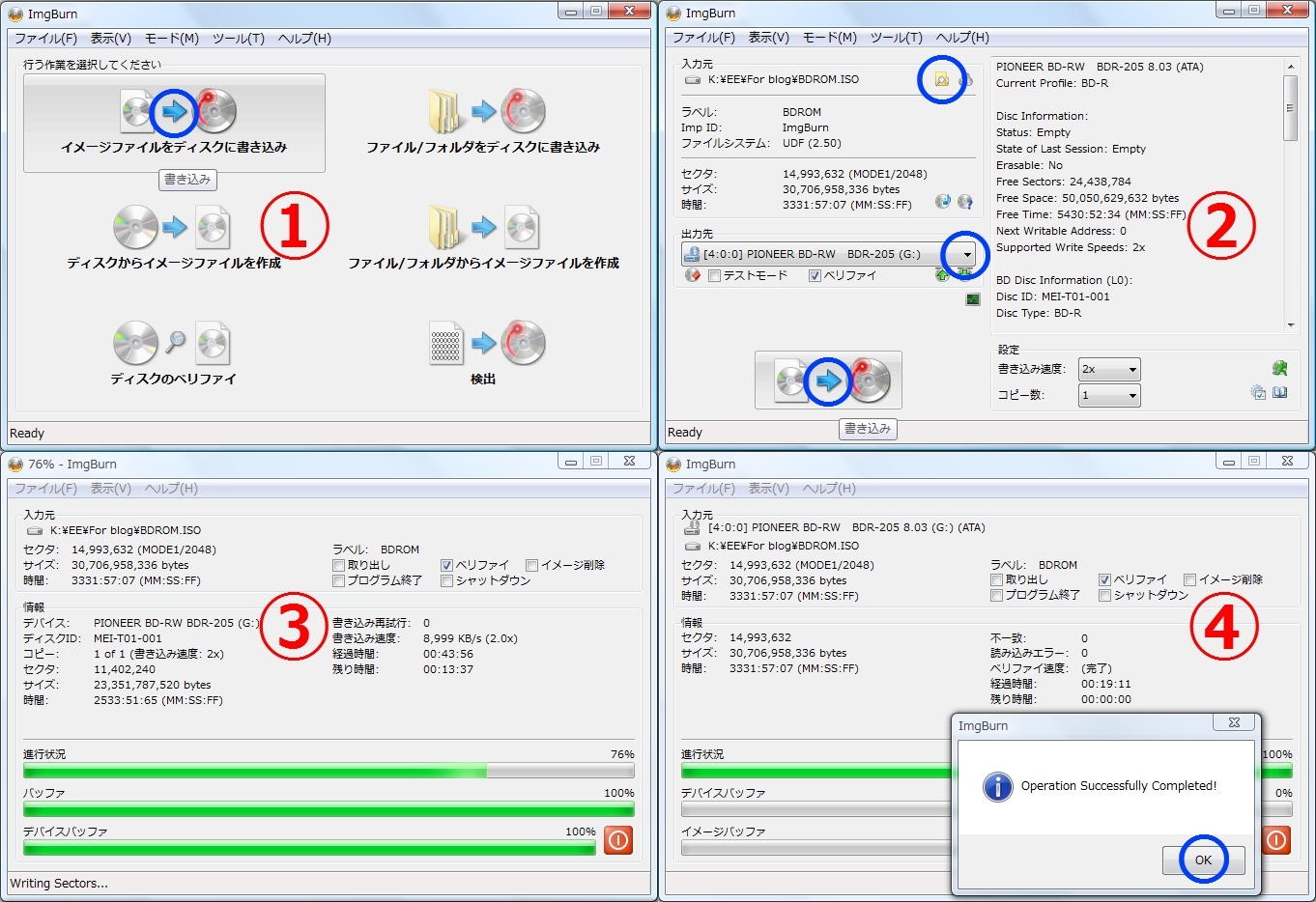Click the 進行状況 progress bar at 76%
The width and height of the screenshot is (1316, 902).
pos(329,771)
